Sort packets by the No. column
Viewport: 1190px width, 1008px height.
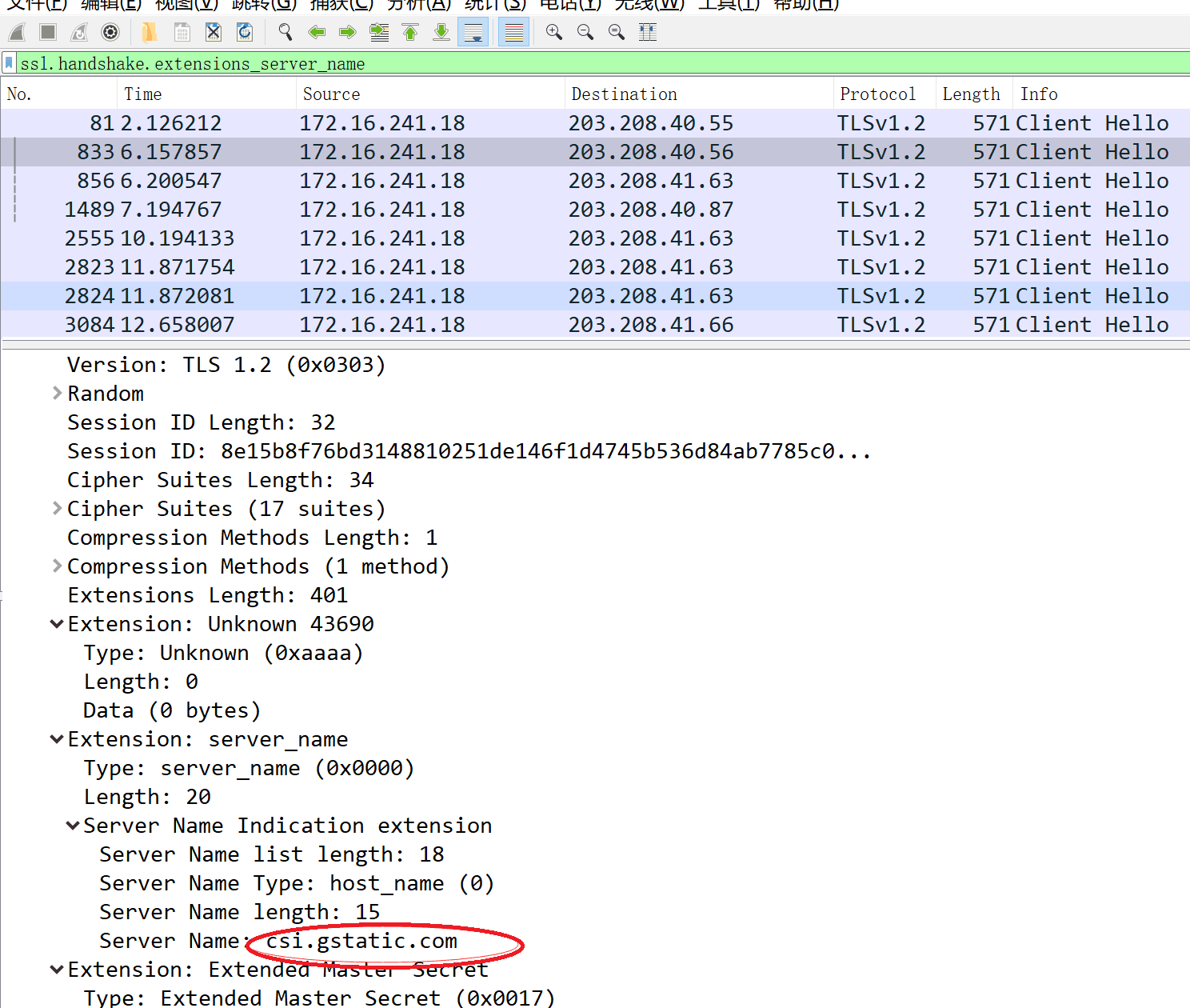tap(60, 94)
